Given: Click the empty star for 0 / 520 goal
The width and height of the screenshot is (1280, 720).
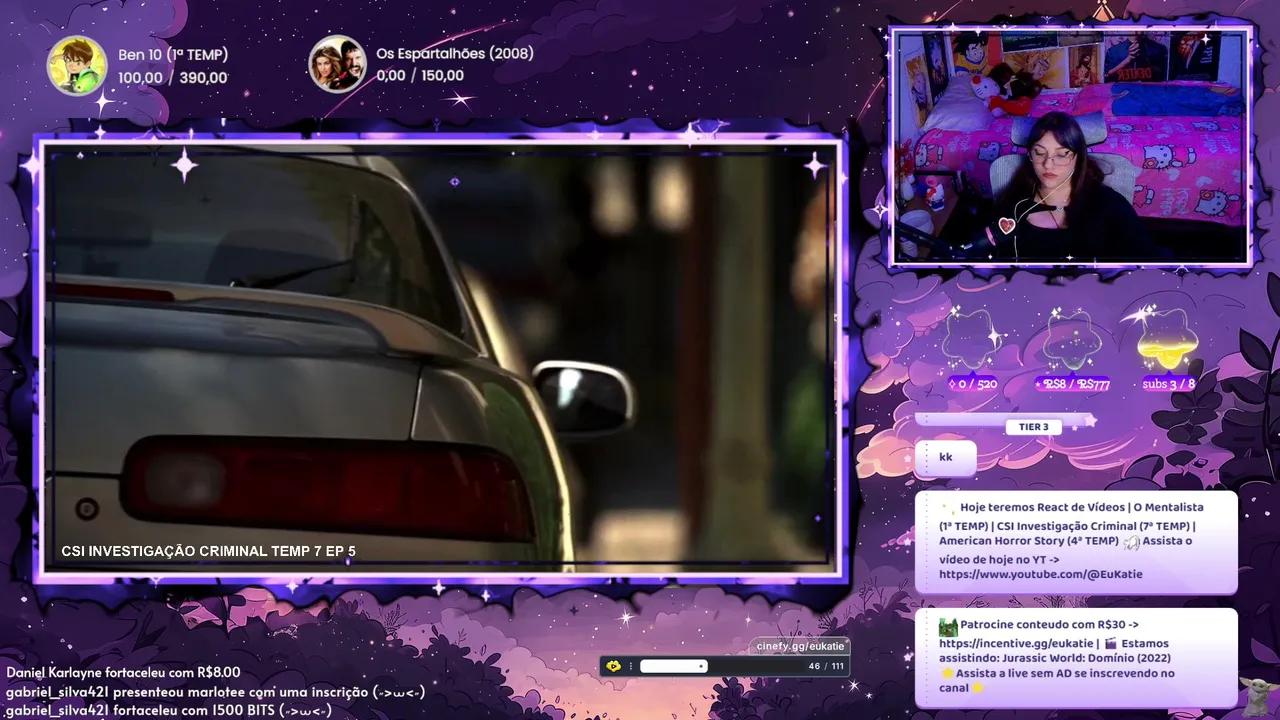Looking at the screenshot, I should point(972,338).
